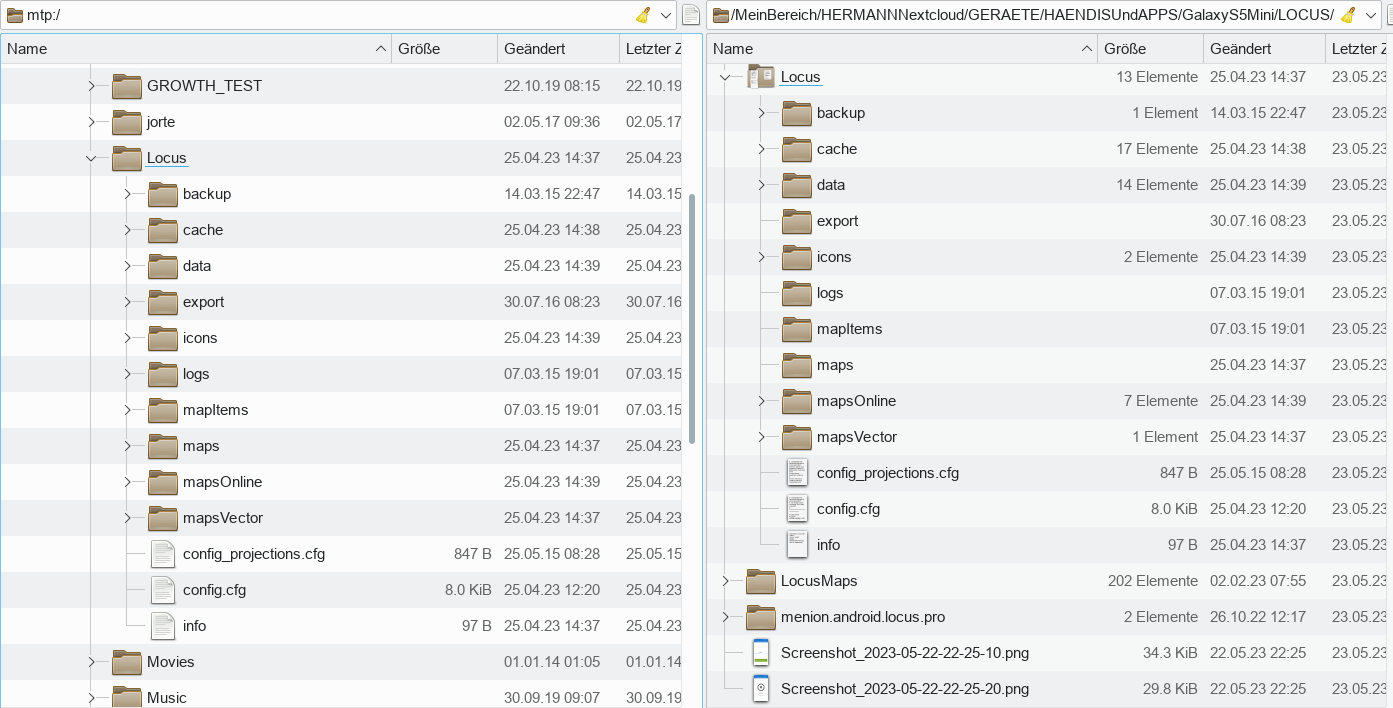
Task: Select Screenshot_2023-05-22-22-25-10.png thumbnail icon
Action: click(761, 653)
